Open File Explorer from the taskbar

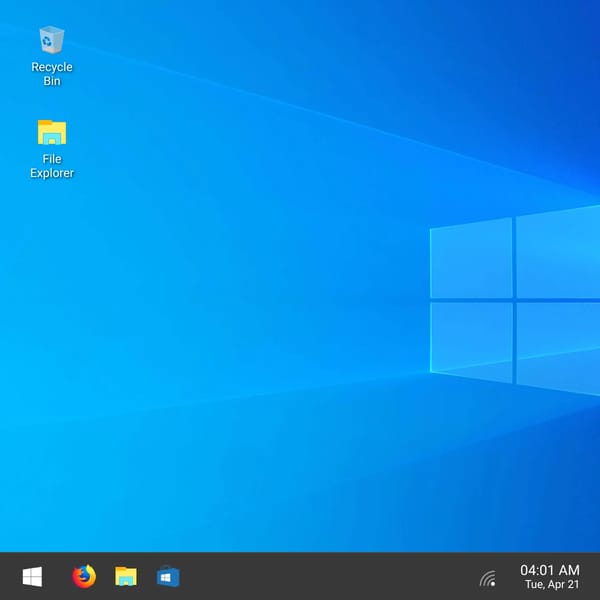[x=126, y=576]
